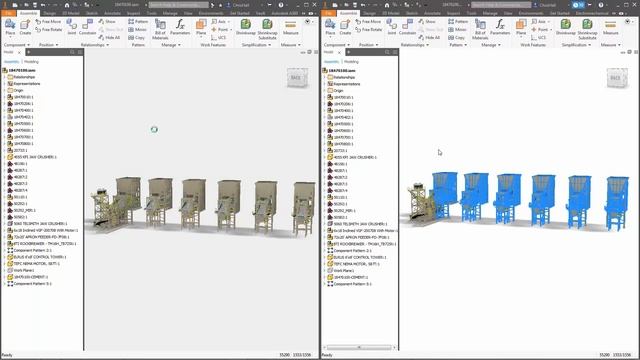Click Shrinkwrap tool in right window
Screen dimensions: 640x360
[566, 27]
